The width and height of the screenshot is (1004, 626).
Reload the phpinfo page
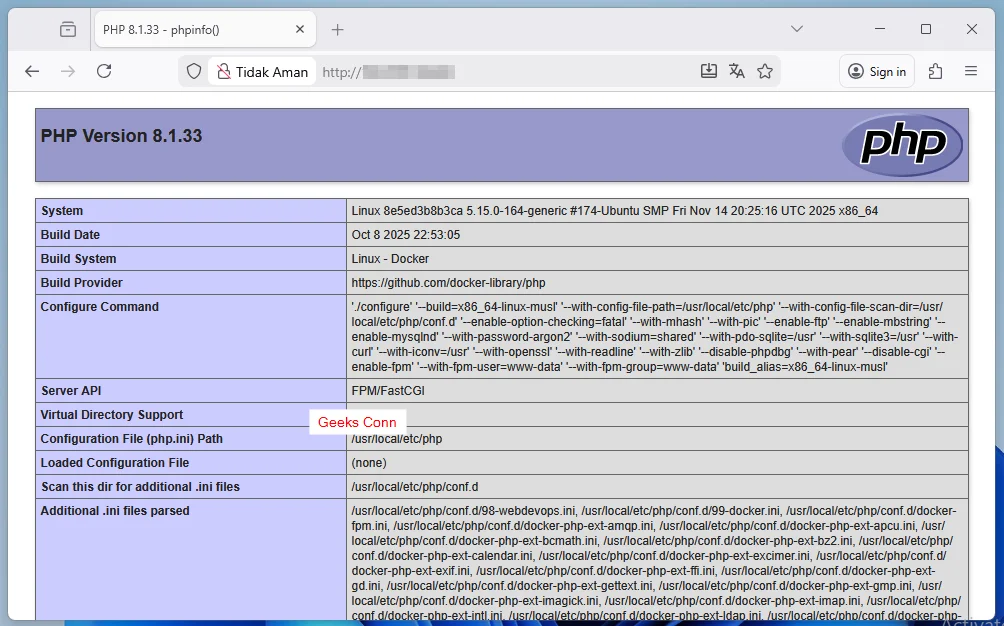point(103,70)
